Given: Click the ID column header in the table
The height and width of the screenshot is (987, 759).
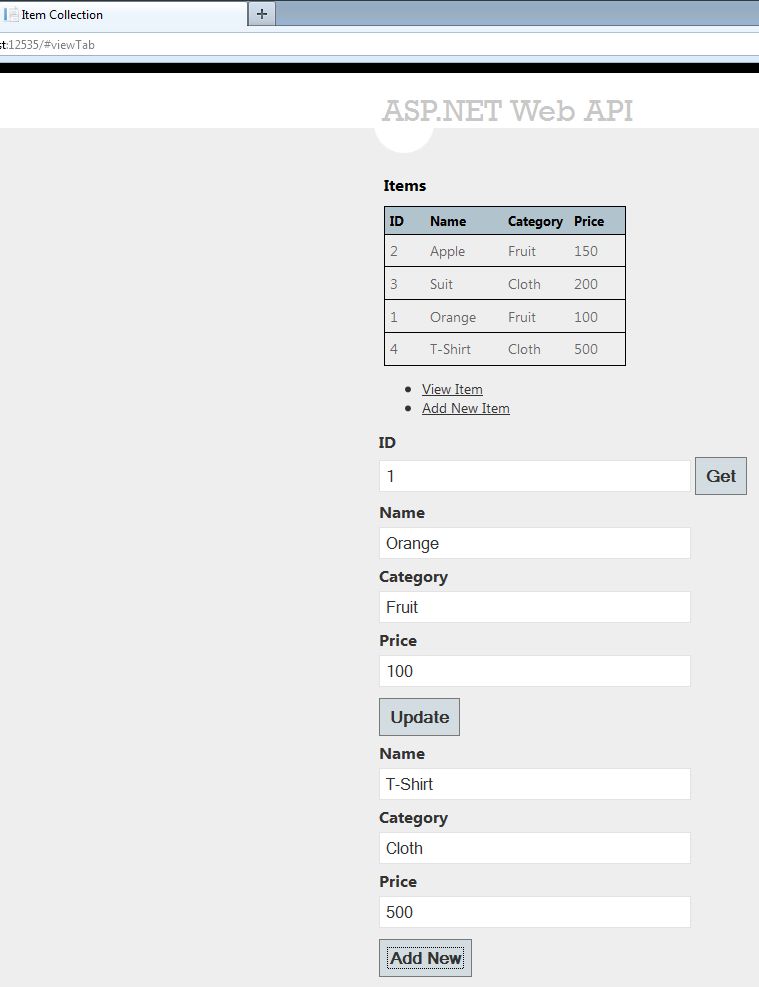Looking at the screenshot, I should click(x=396, y=222).
